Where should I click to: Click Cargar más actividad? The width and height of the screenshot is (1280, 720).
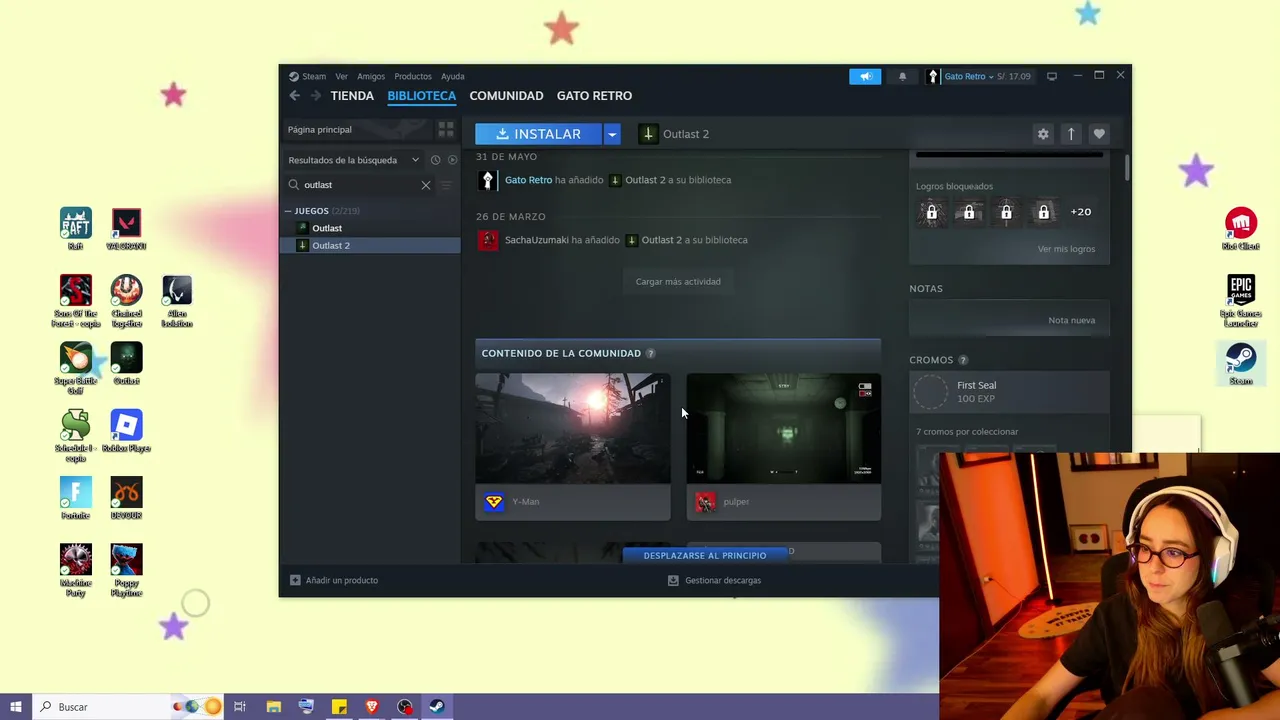(678, 281)
